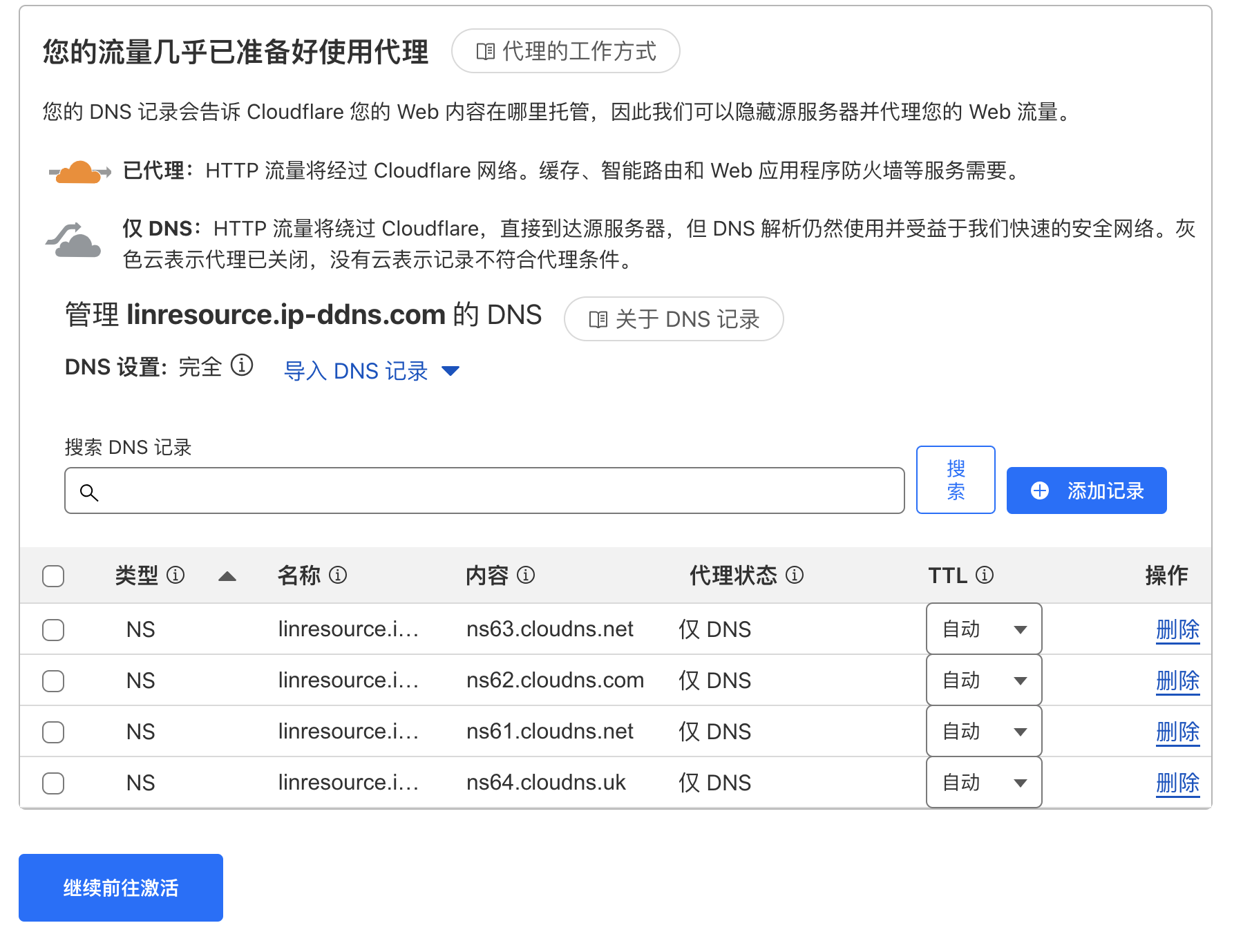Select the ns63.cloudns.net content cell
The height and width of the screenshot is (952, 1252).
pyautogui.click(x=550, y=629)
